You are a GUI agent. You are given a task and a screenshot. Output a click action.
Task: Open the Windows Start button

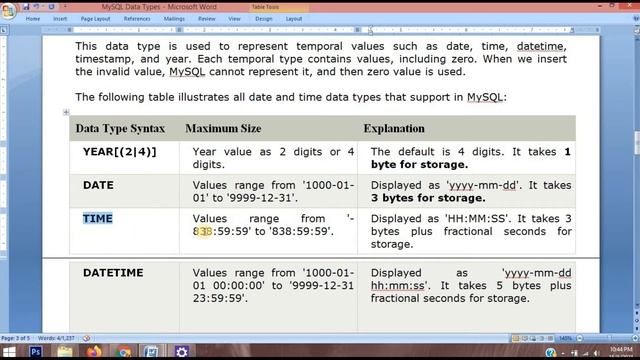pos(9,351)
